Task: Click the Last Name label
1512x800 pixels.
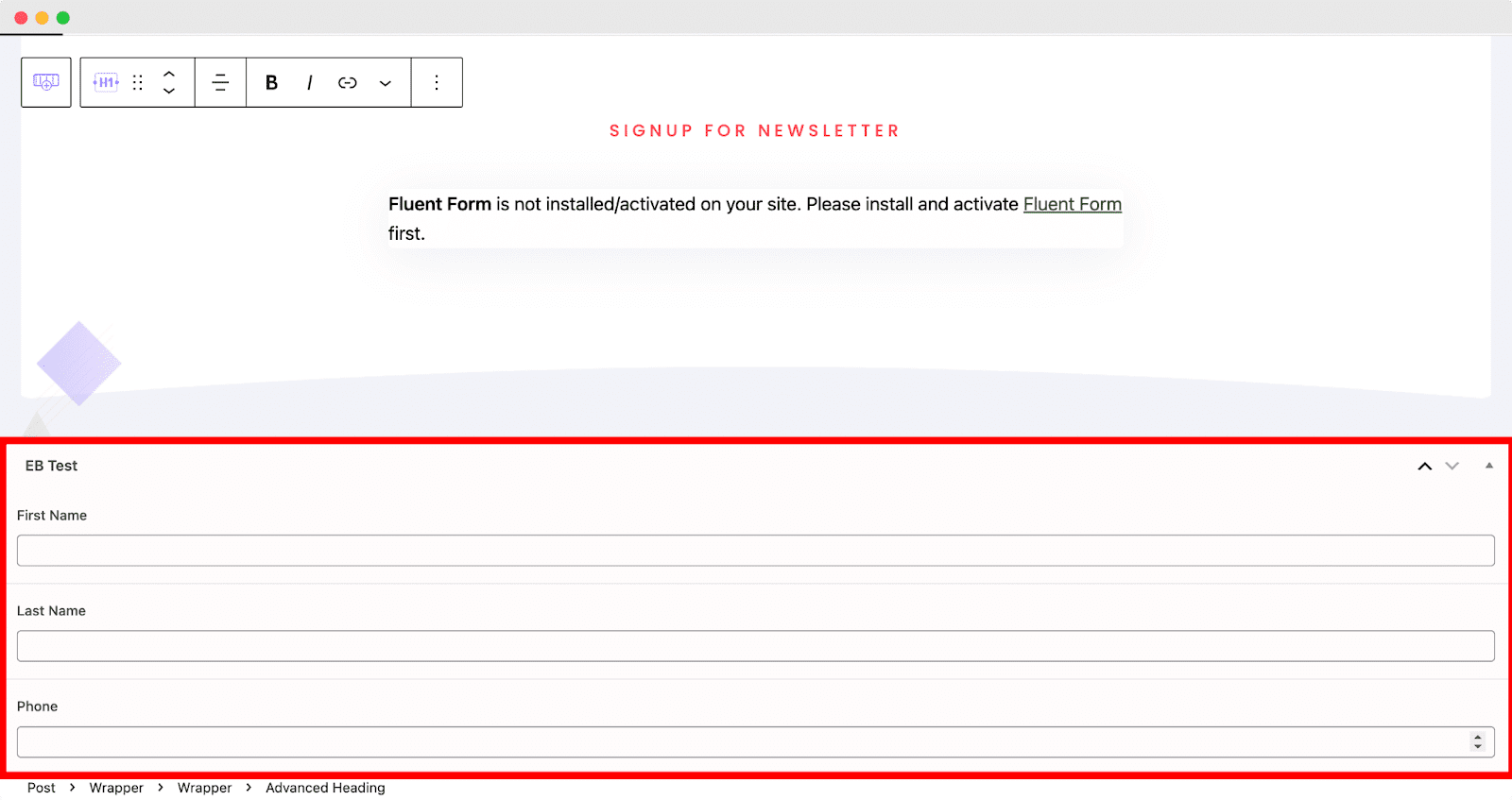Action: [x=51, y=611]
